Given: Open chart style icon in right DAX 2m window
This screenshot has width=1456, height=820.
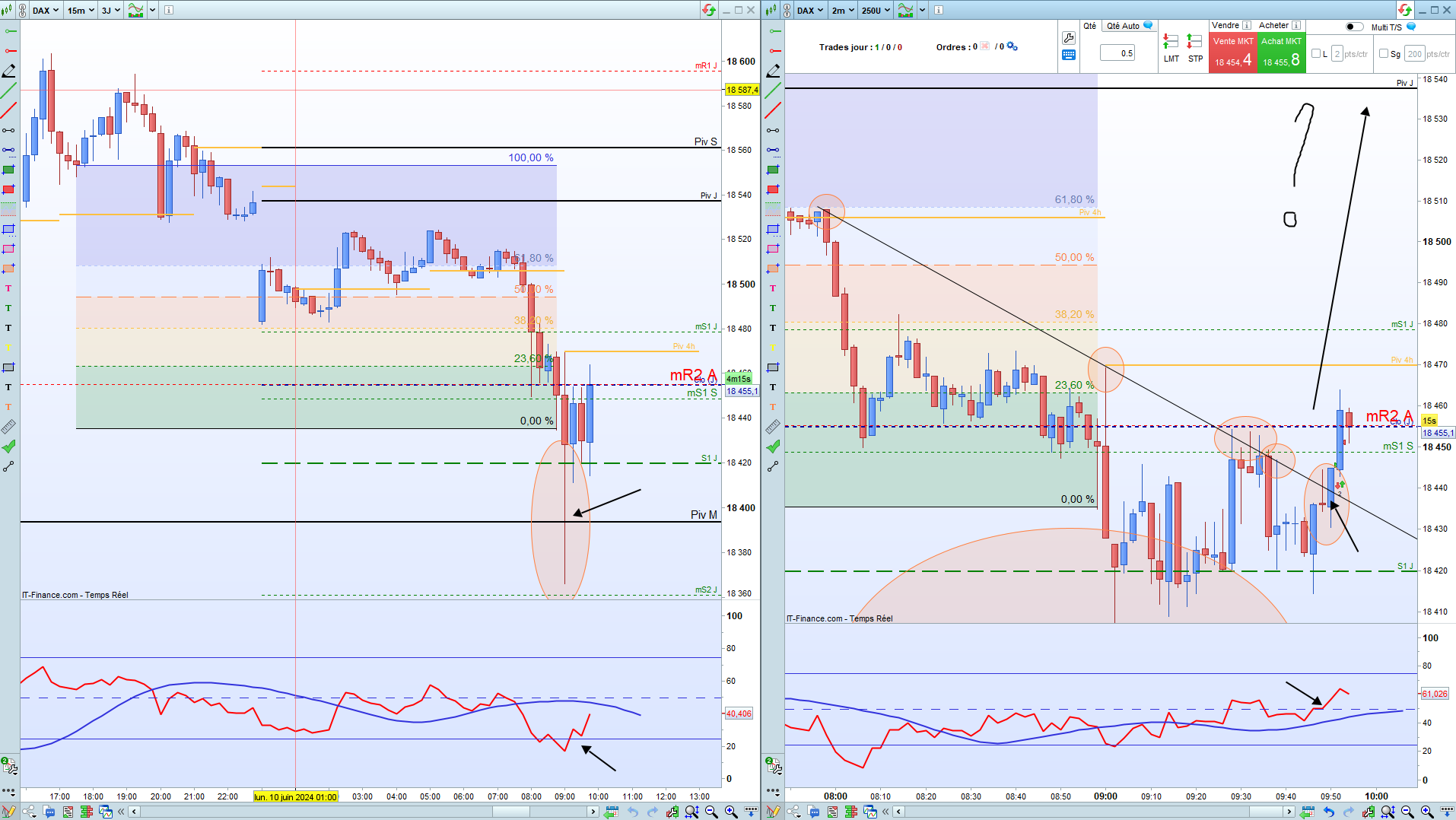Looking at the screenshot, I should pyautogui.click(x=771, y=10).
